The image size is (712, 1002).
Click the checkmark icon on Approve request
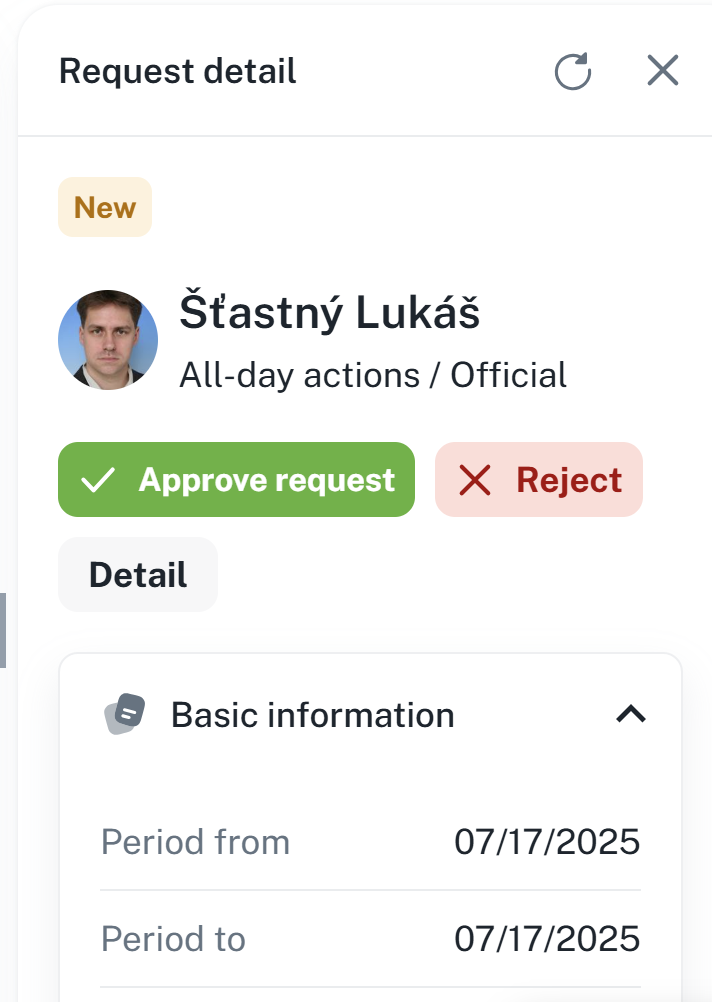pos(98,481)
